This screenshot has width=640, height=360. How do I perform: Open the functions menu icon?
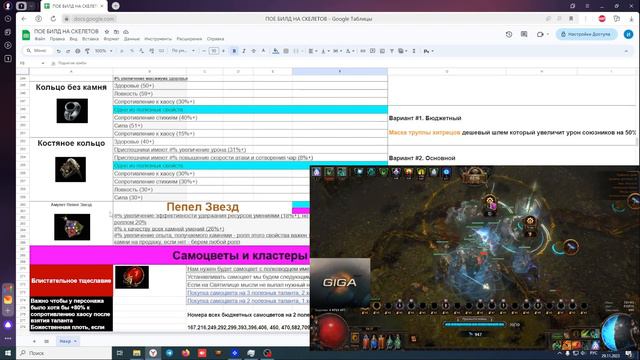(414, 51)
